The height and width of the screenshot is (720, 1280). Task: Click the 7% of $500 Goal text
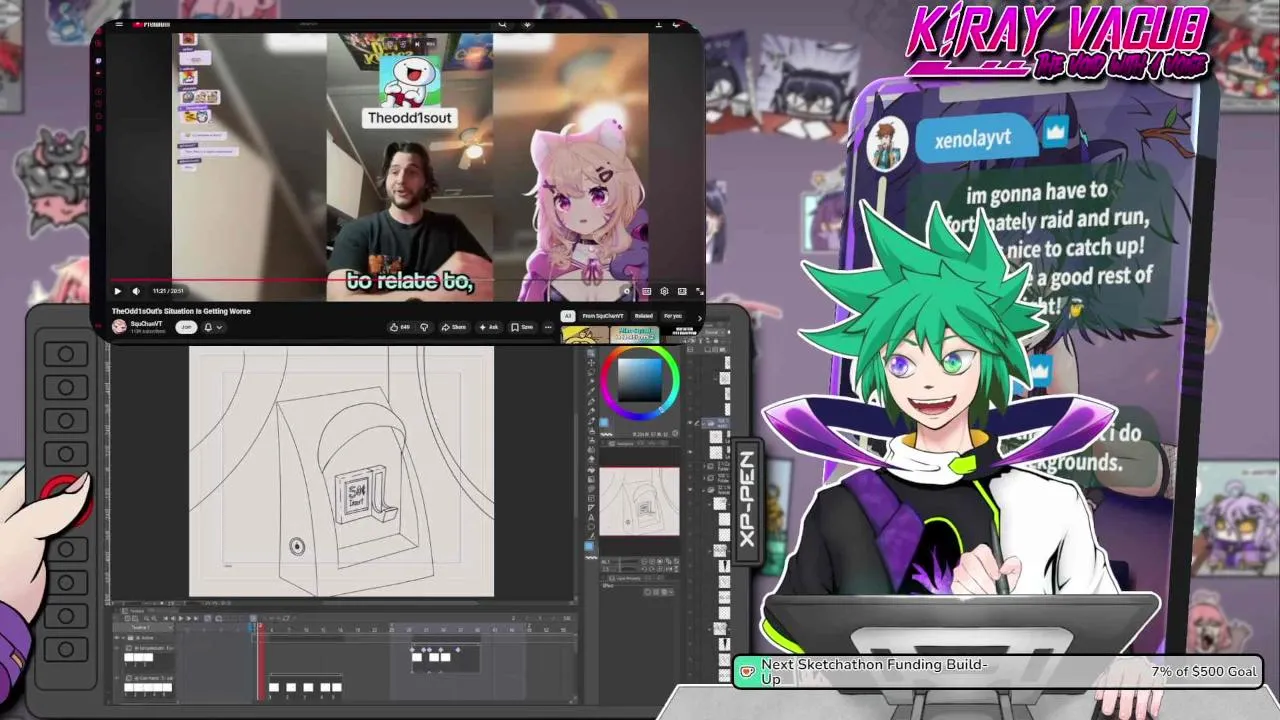point(1203,671)
